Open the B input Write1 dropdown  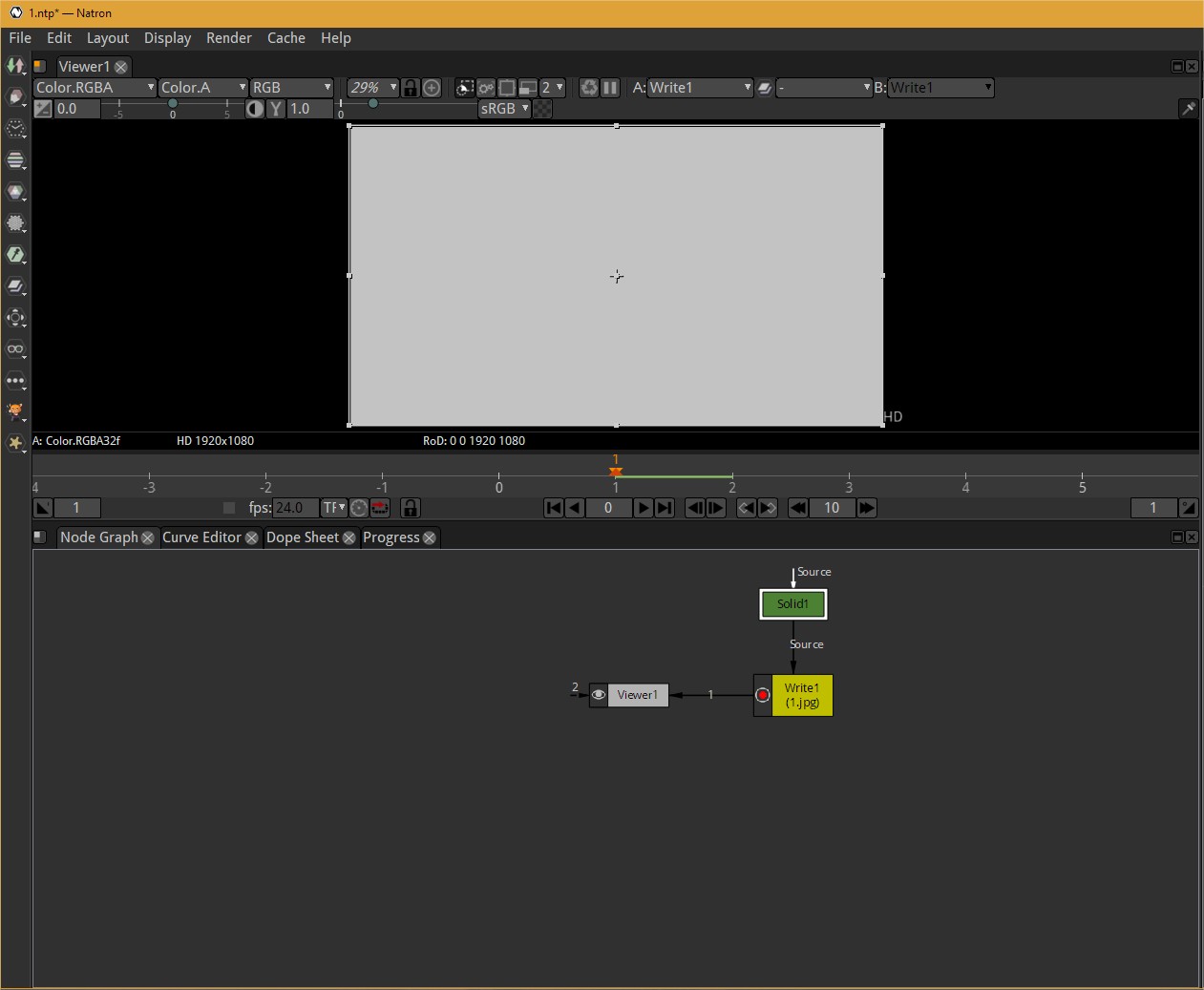point(941,88)
